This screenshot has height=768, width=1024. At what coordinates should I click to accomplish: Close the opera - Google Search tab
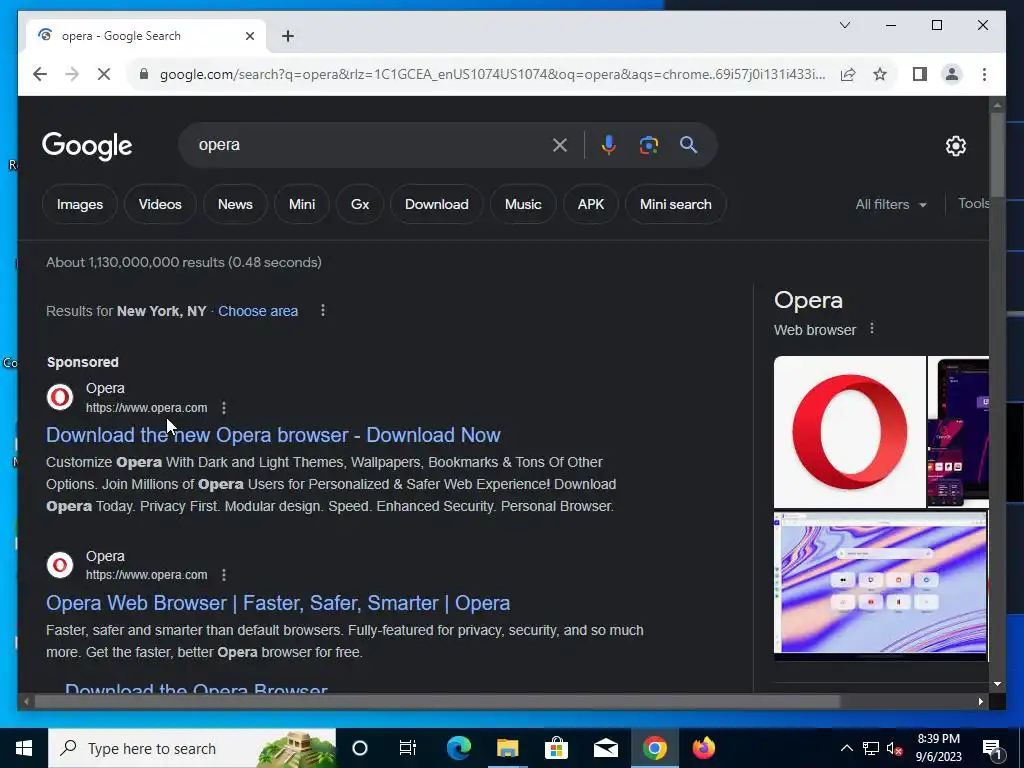pos(249,36)
